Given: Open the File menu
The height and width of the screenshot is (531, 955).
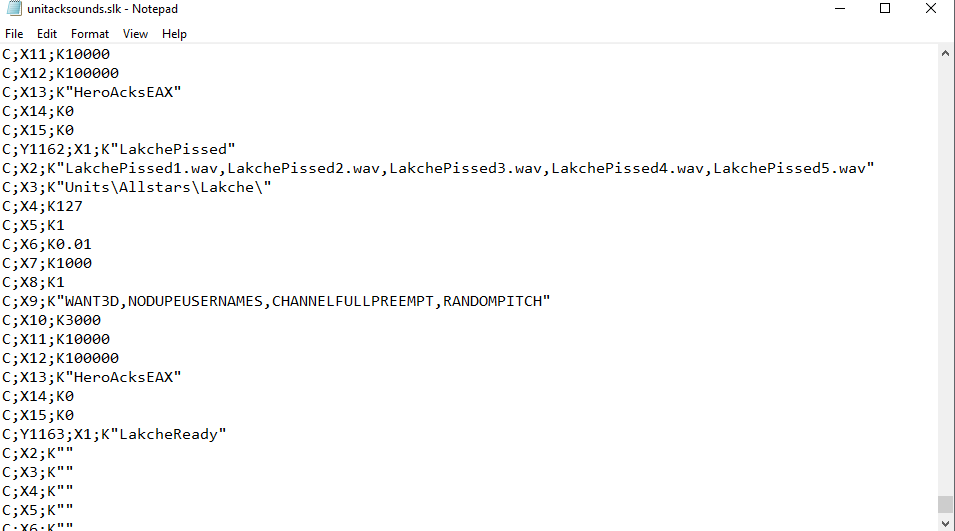Looking at the screenshot, I should point(14,34).
